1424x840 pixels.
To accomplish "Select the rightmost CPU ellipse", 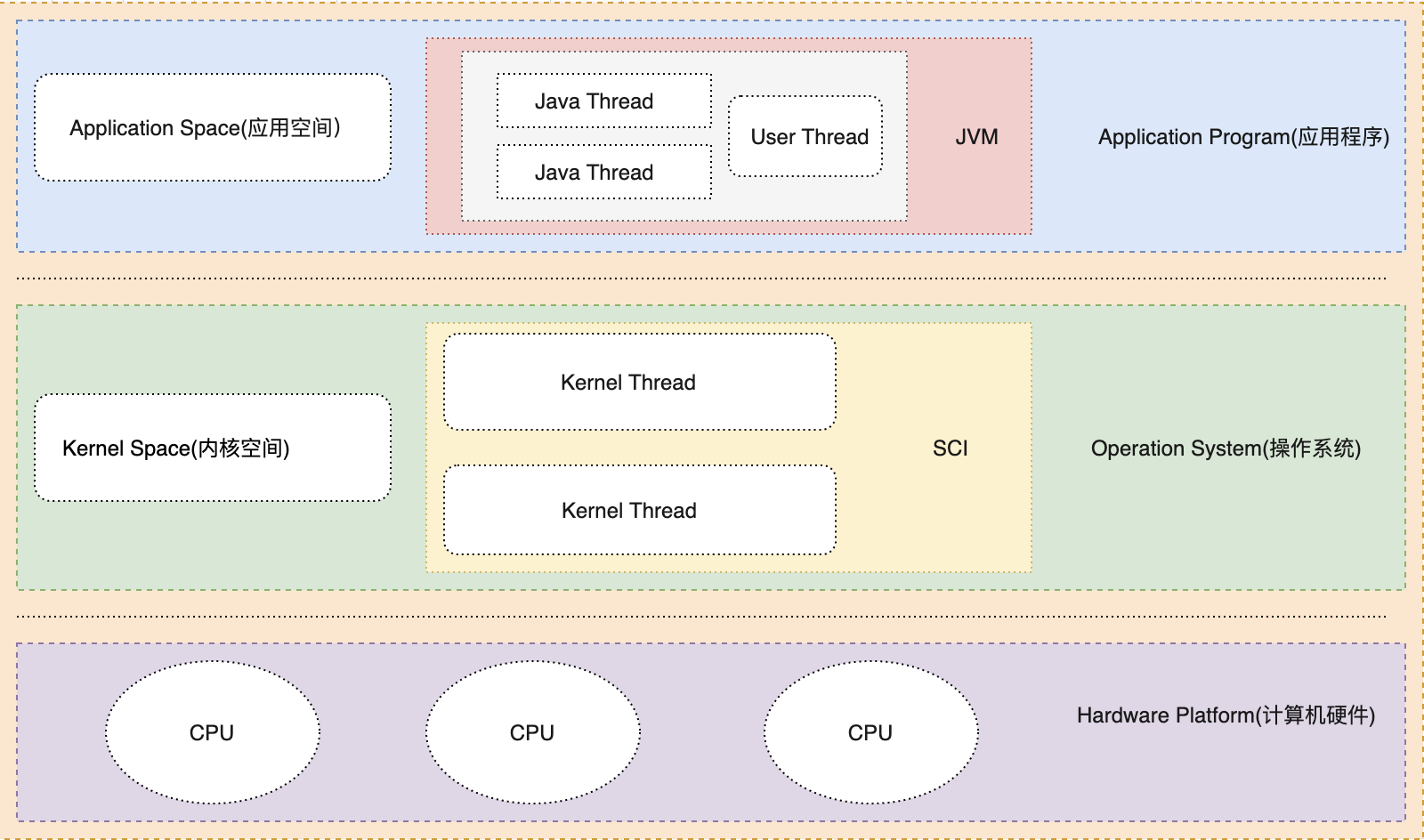I will tap(871, 732).
